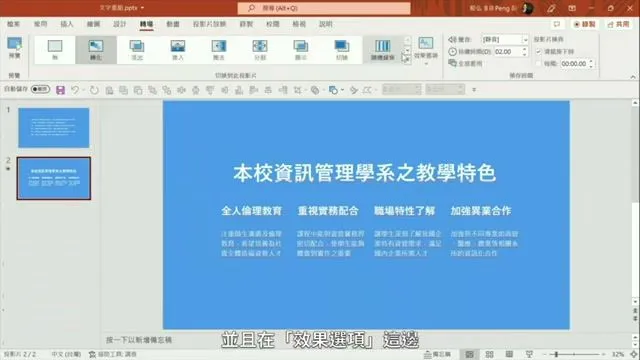Select slide 2 thumbnail
Image resolution: width=640 pixels, height=360 pixels.
53,178
